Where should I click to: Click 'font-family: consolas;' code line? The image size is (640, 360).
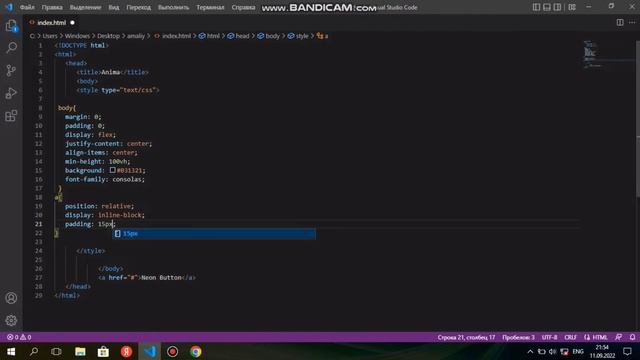pyautogui.click(x=104, y=179)
